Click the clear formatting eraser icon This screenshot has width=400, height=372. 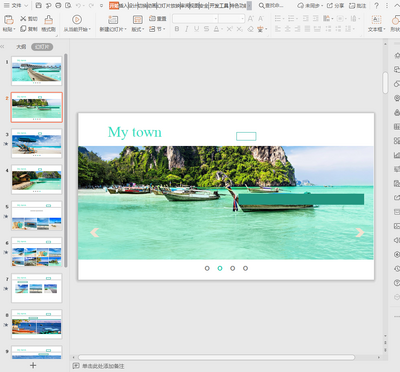pos(250,29)
